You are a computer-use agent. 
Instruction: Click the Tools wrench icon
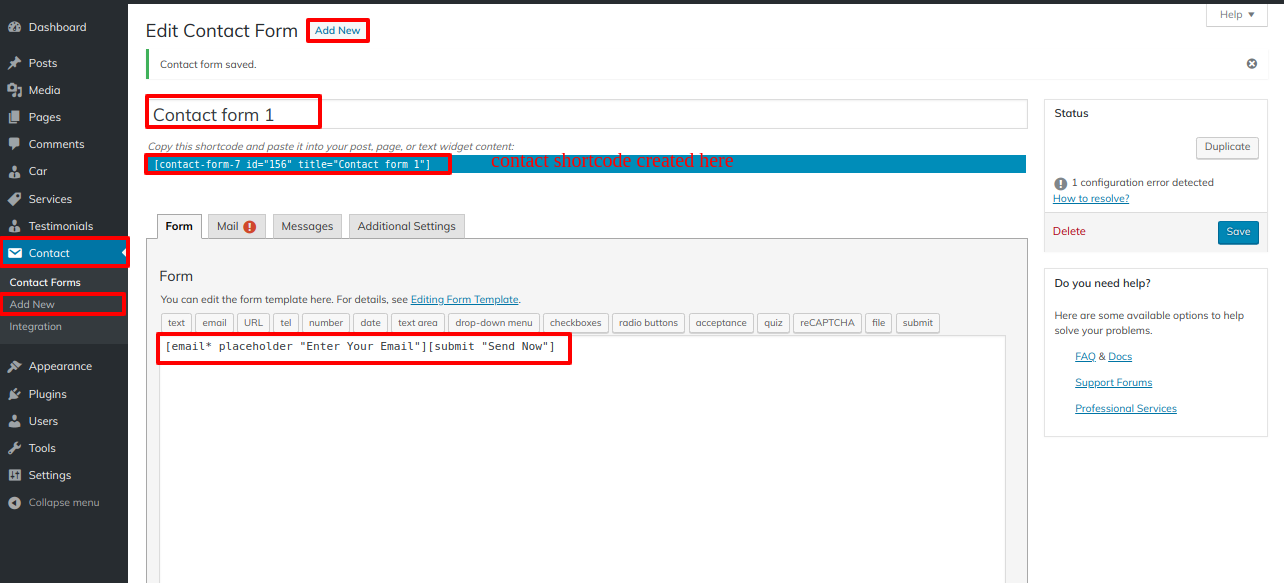(x=15, y=448)
